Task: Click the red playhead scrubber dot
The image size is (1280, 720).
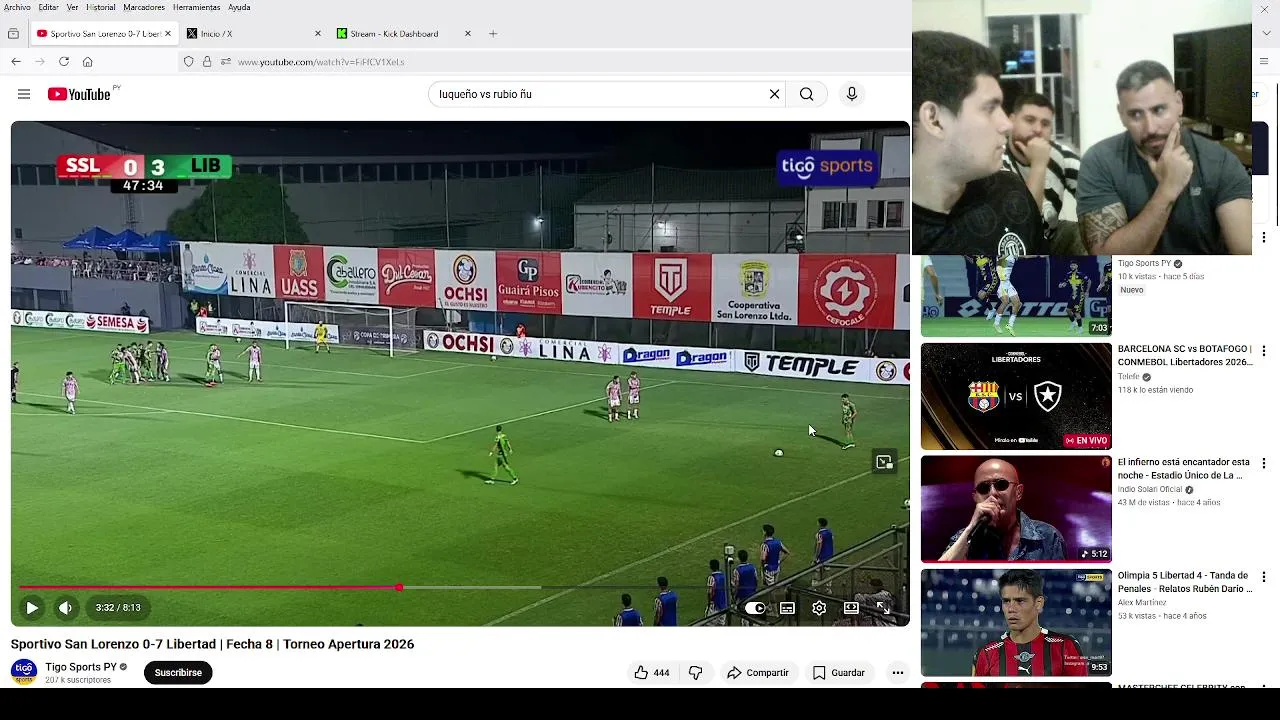Action: coord(399,588)
